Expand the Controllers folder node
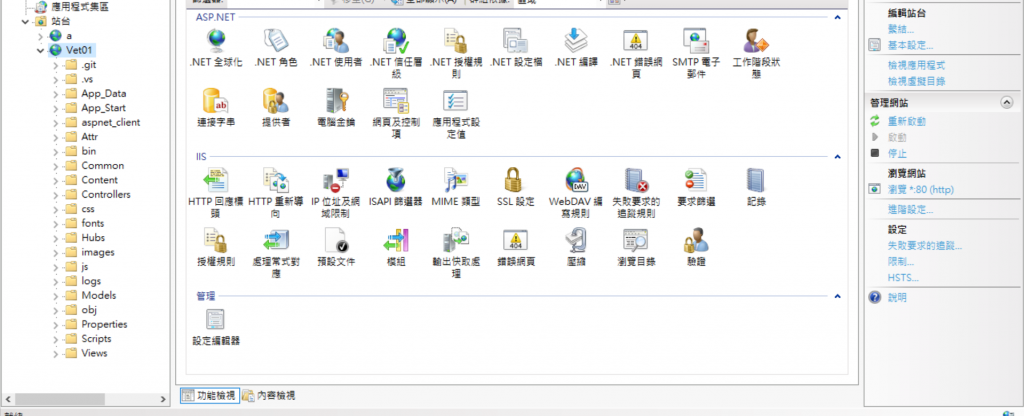The width and height of the screenshot is (1024, 416). (56, 195)
